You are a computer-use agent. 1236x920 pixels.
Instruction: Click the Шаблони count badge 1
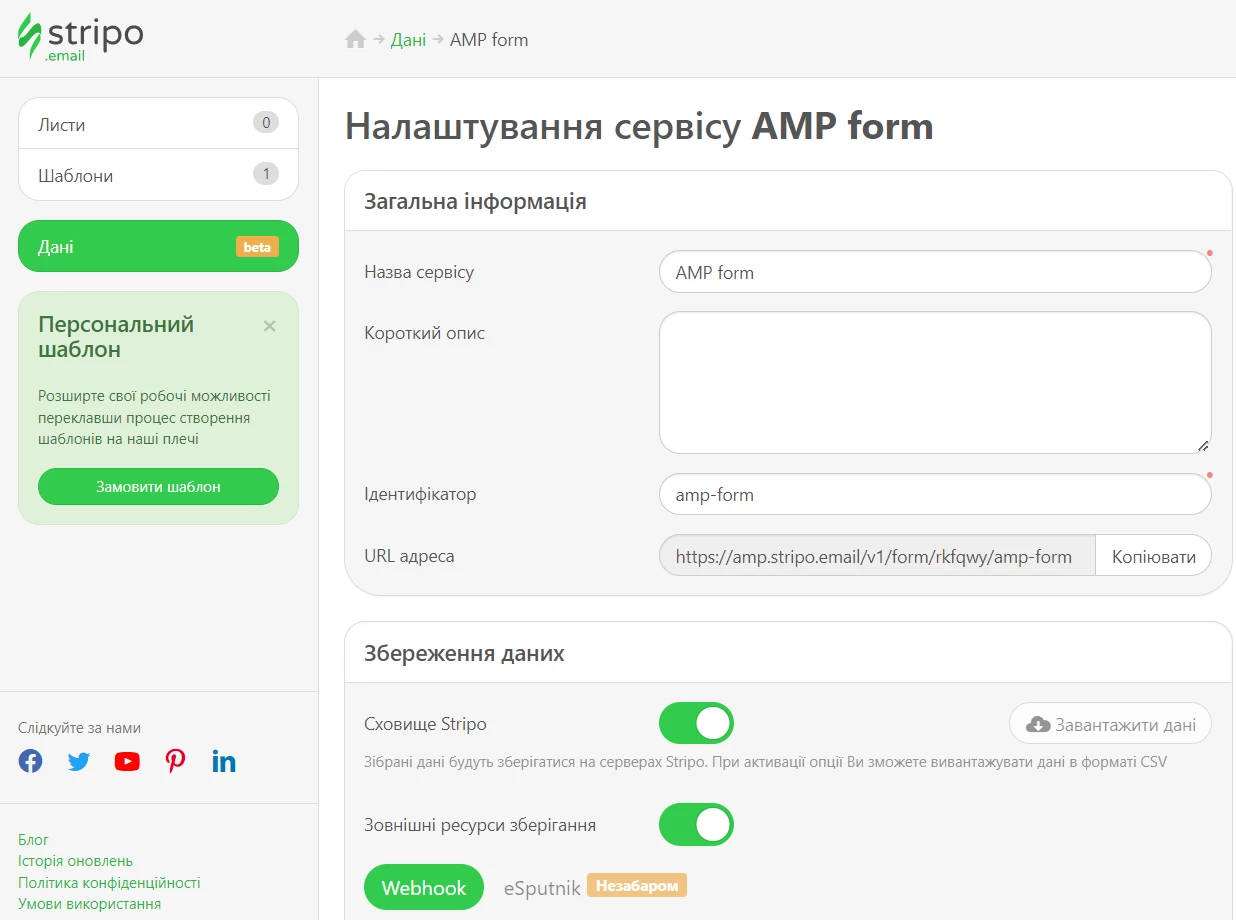coord(265,174)
